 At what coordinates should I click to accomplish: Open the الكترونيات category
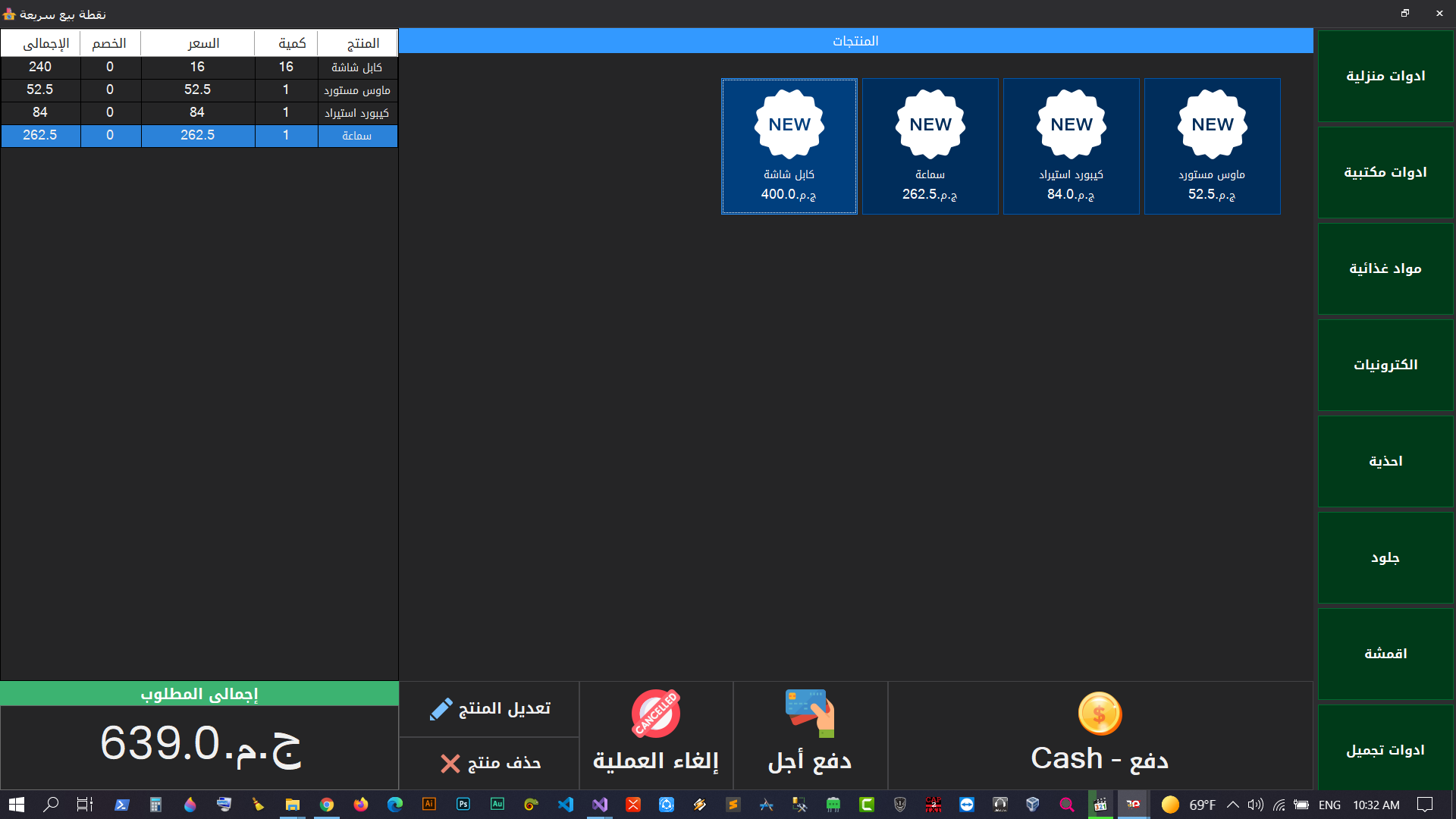point(1385,366)
